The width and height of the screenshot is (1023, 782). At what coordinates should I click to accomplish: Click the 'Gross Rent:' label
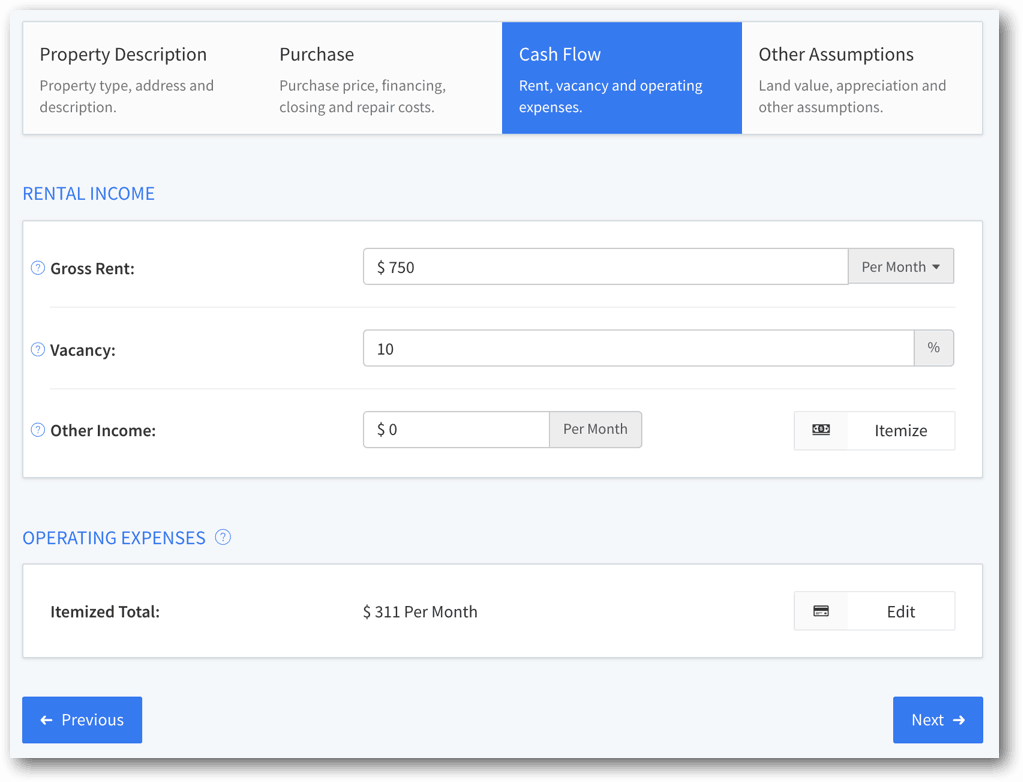click(93, 268)
